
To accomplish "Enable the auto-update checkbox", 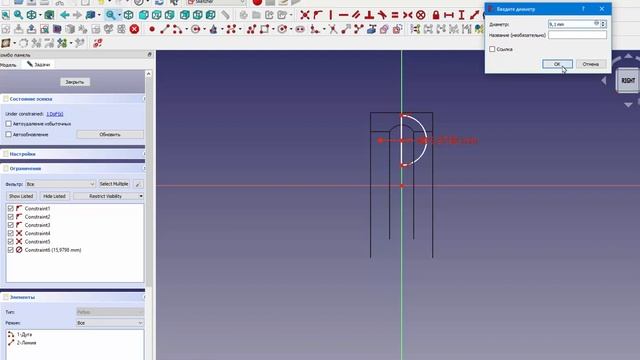I will [x=9, y=134].
